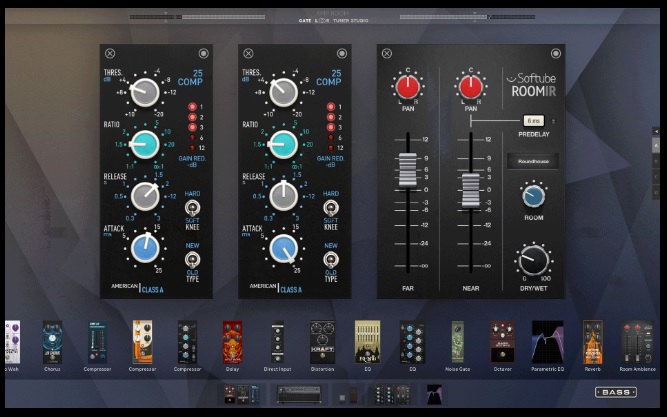Add the Chorus pedal from the browser
This screenshot has height=417, width=667.
coord(52,343)
